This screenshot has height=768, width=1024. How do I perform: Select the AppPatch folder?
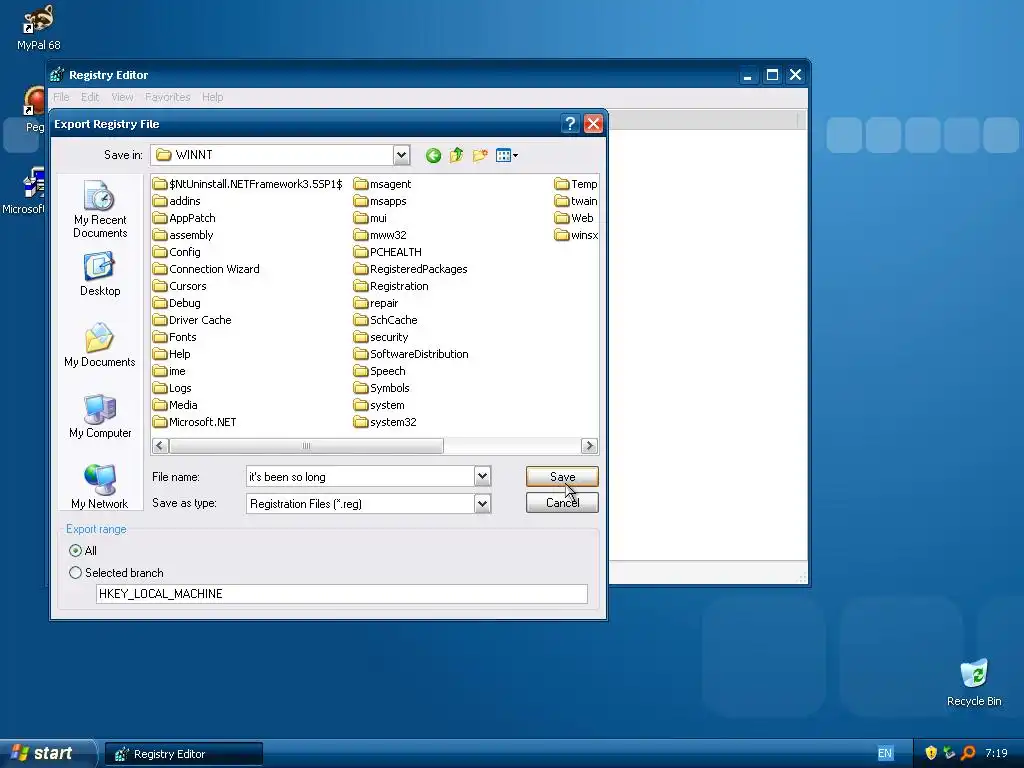(x=184, y=218)
